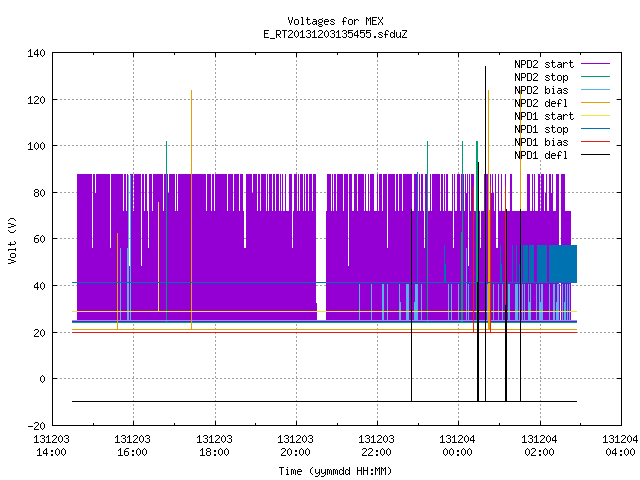Click the x-axis label 131203 18:00
The width and height of the screenshot is (640, 480).
click(x=214, y=446)
